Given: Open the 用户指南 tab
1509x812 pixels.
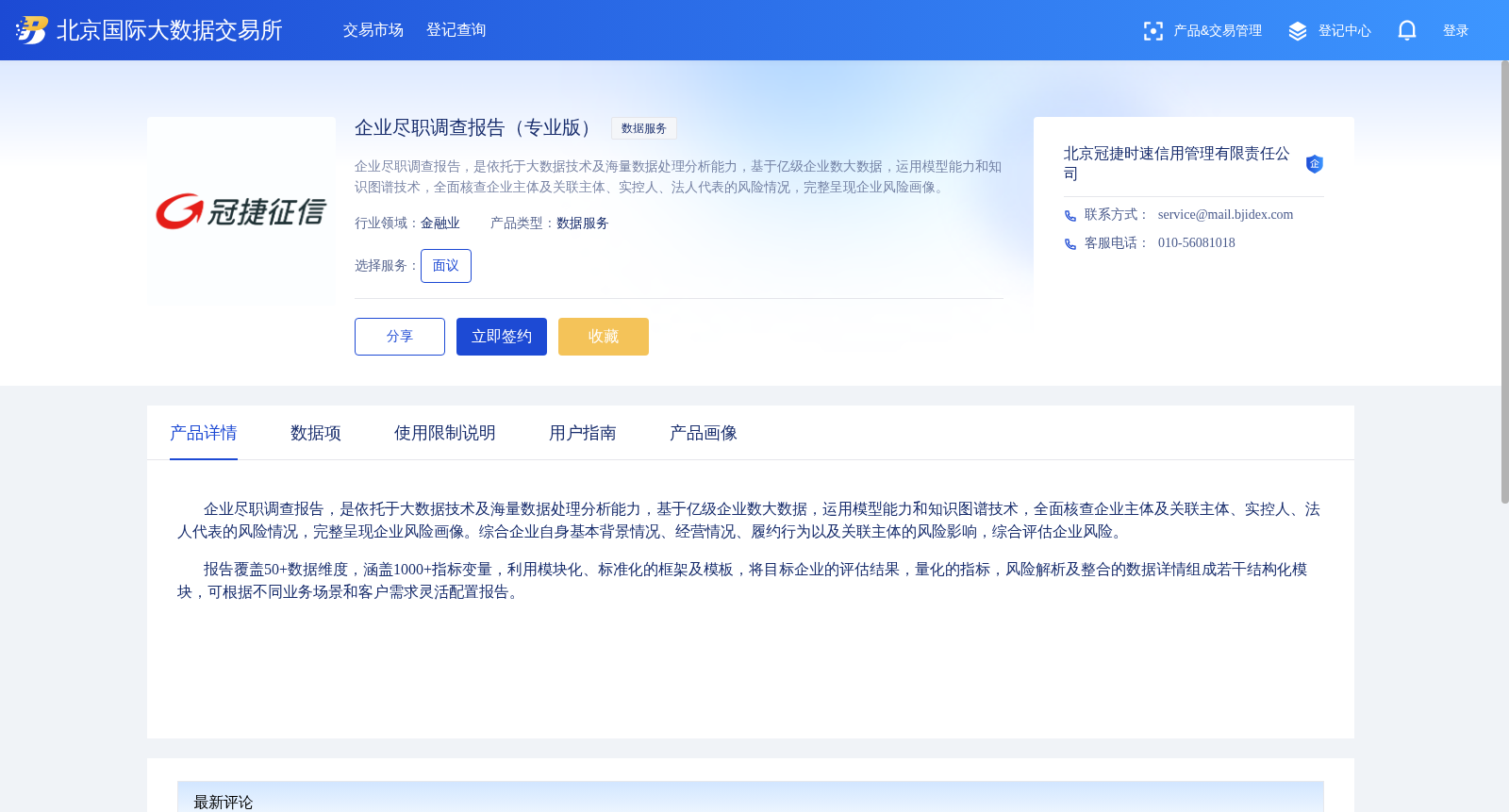Looking at the screenshot, I should click(x=583, y=433).
